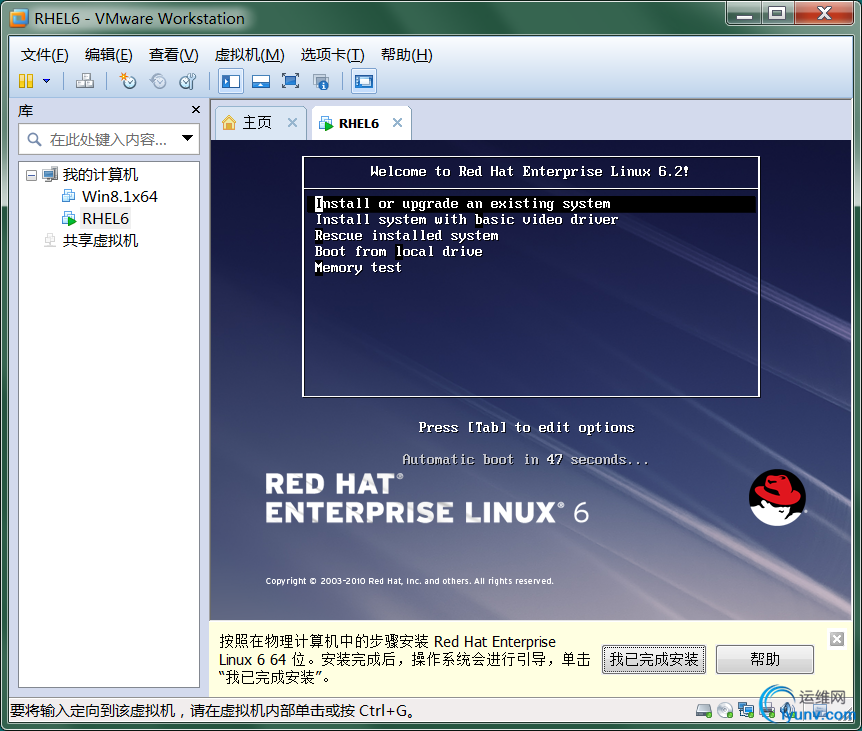Select the Win8.1x64 virtual machine
The width and height of the screenshot is (862, 731).
click(x=119, y=197)
